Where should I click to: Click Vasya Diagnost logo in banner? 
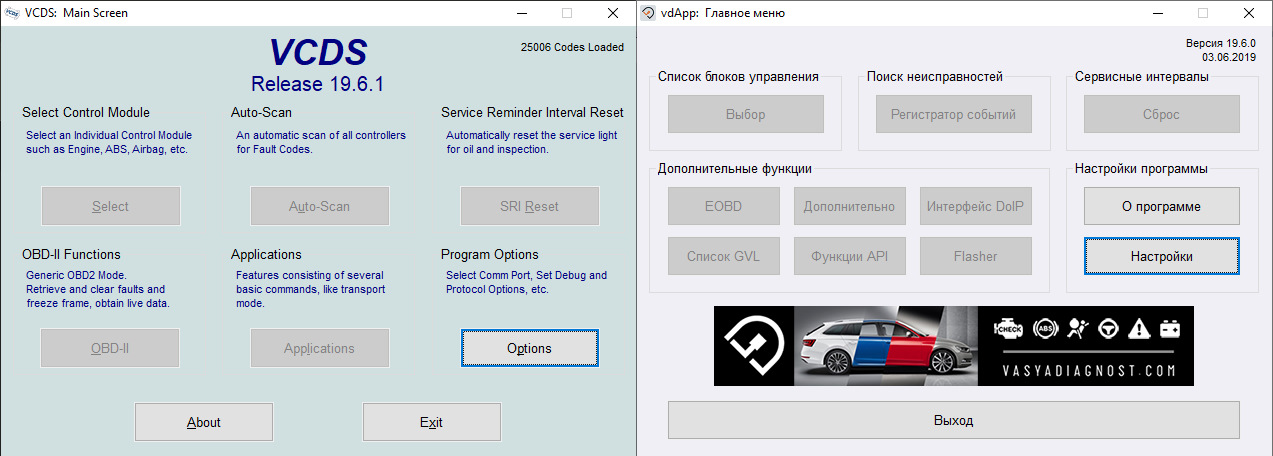[x=754, y=345]
